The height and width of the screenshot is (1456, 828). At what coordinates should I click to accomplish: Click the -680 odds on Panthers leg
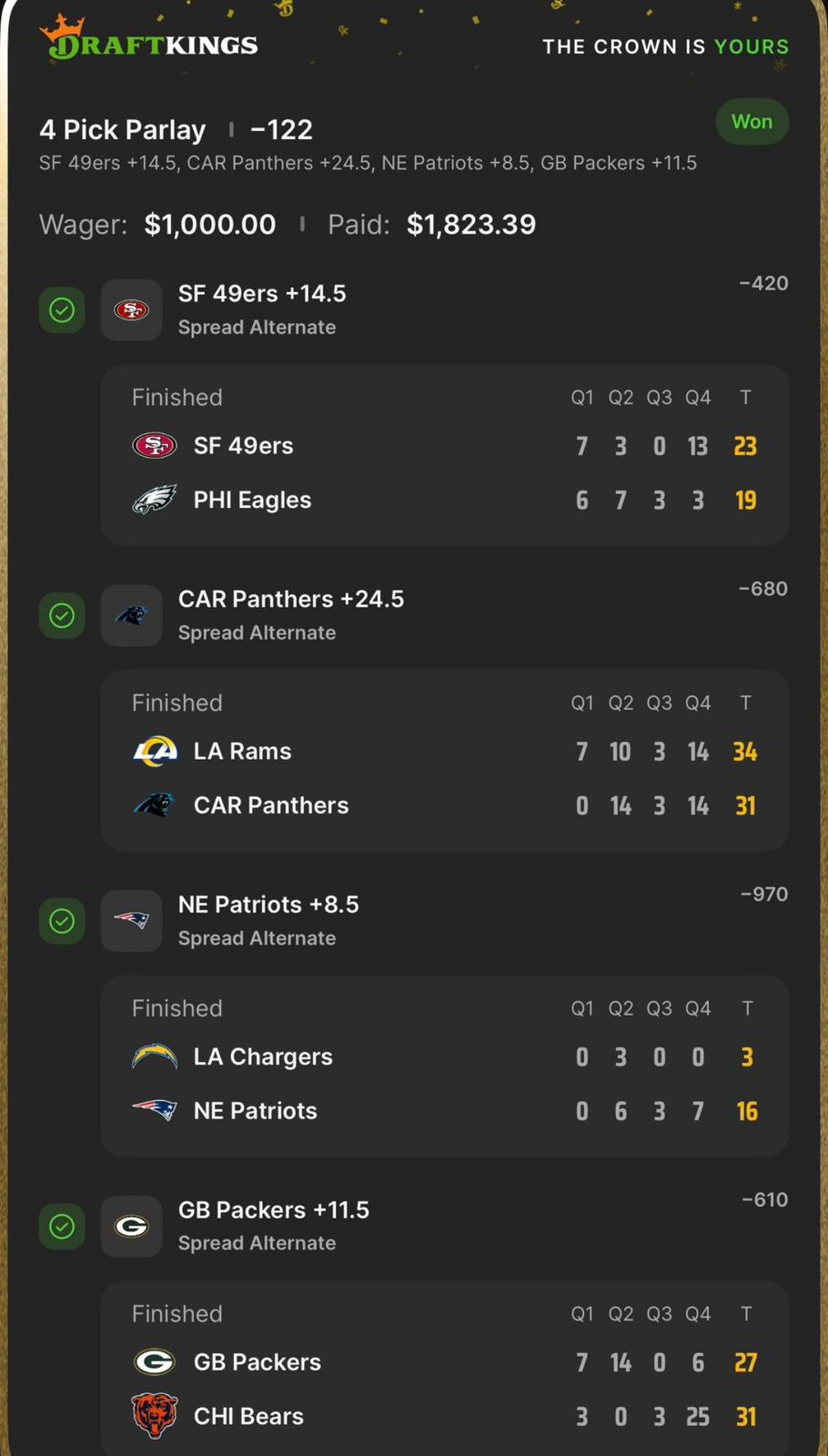point(762,589)
